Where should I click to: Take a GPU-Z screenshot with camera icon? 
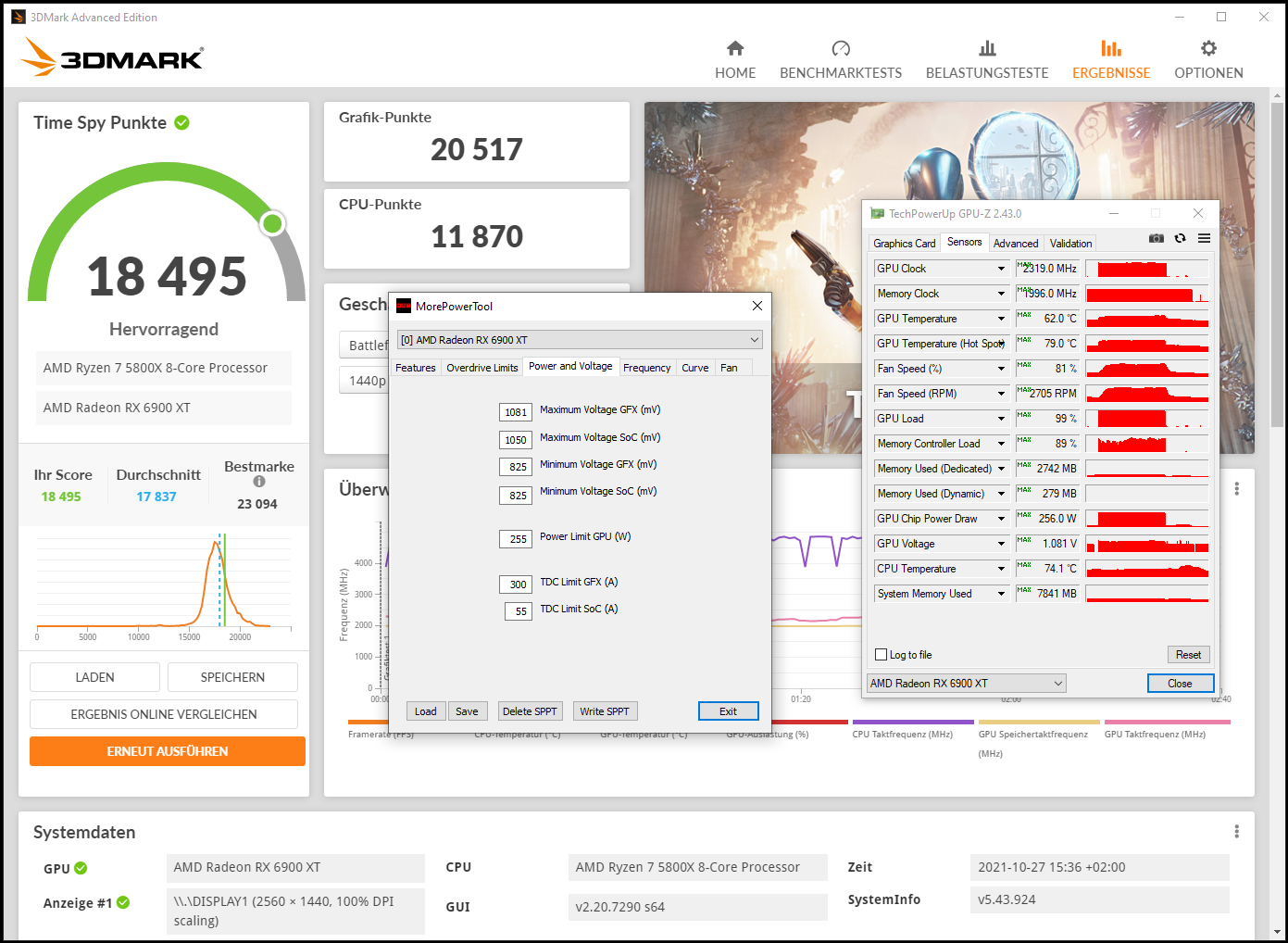tap(1156, 238)
